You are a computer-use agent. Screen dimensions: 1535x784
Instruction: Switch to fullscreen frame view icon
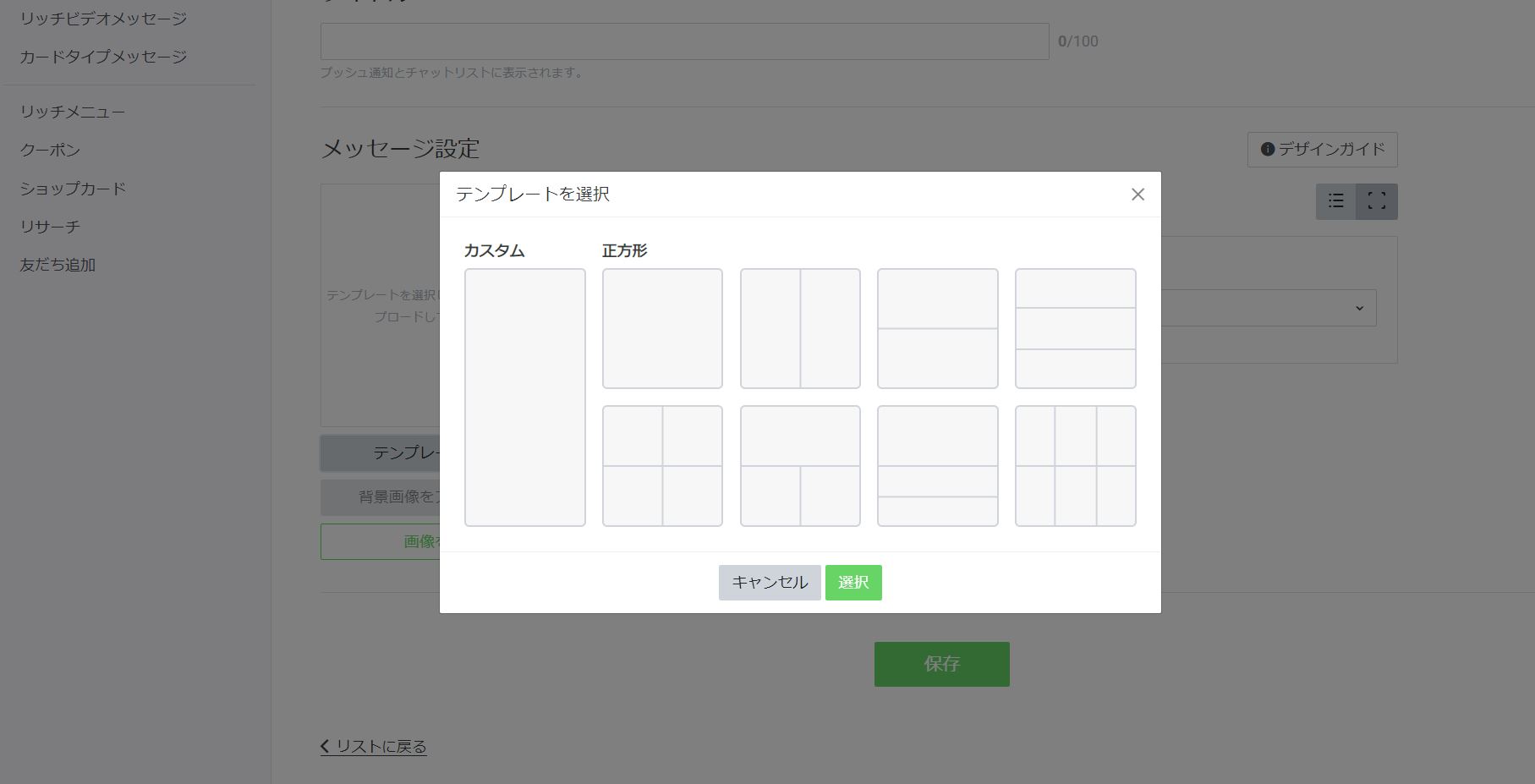click(x=1377, y=201)
